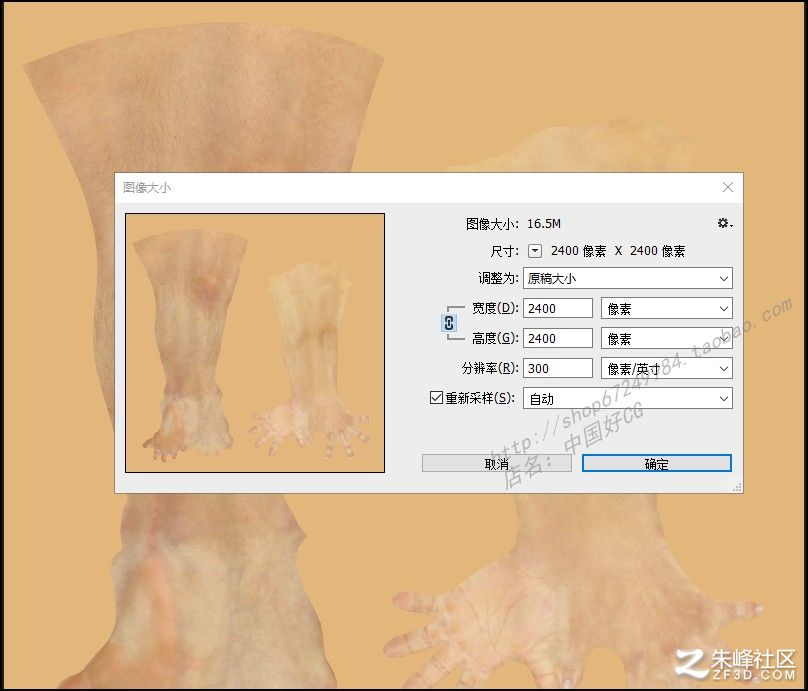Click the 高度 value field
The image size is (808, 691).
tap(558, 339)
